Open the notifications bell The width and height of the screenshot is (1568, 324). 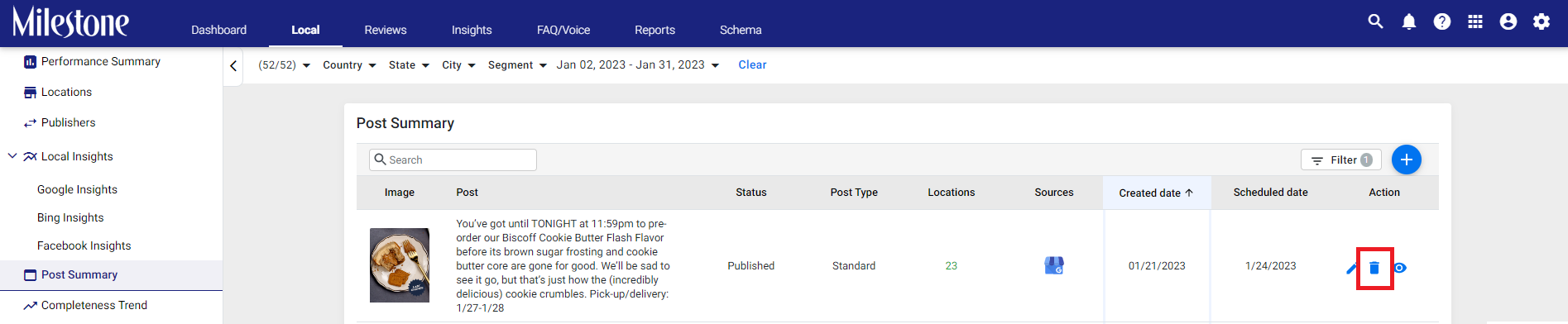[x=1409, y=21]
